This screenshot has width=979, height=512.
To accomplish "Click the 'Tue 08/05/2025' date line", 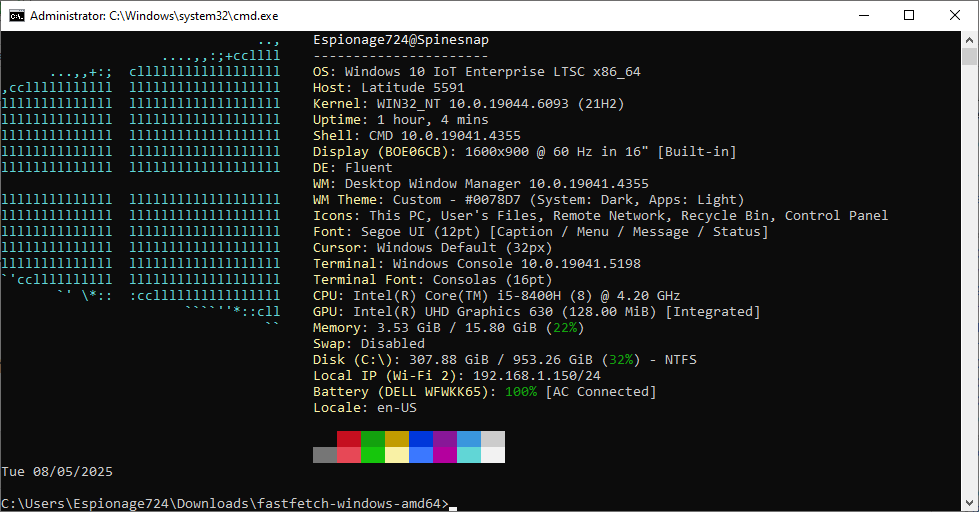I will pyautogui.click(x=57, y=472).
